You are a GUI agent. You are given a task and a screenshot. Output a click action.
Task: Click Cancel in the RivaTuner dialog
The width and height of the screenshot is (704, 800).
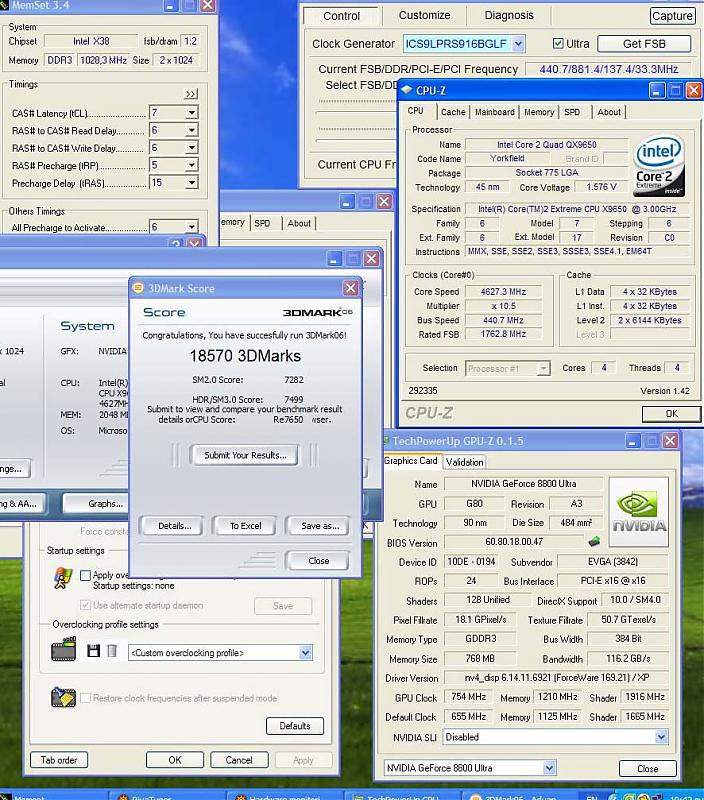239,760
